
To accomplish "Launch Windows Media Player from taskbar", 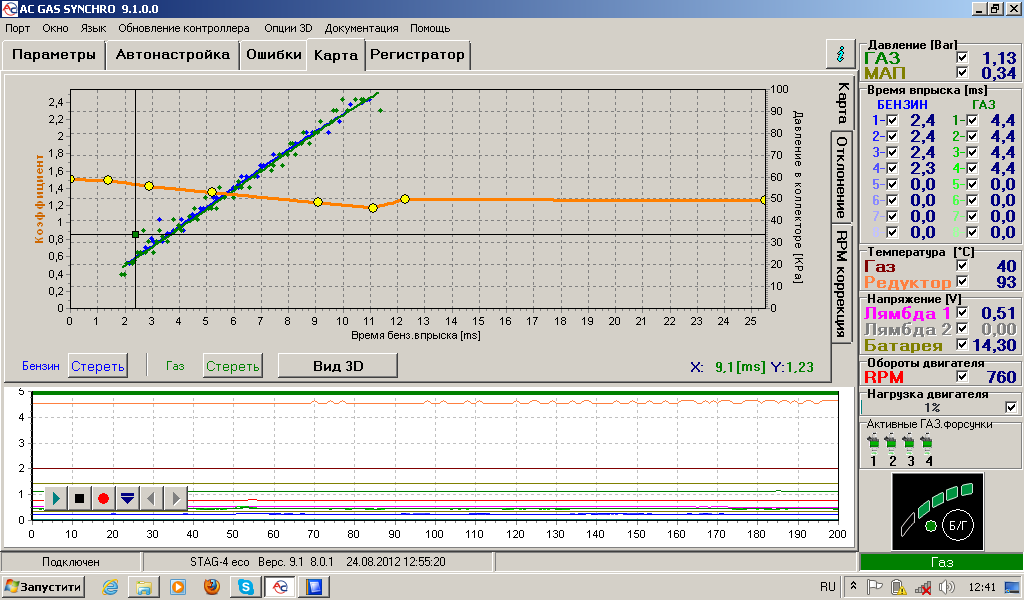I will tap(178, 587).
